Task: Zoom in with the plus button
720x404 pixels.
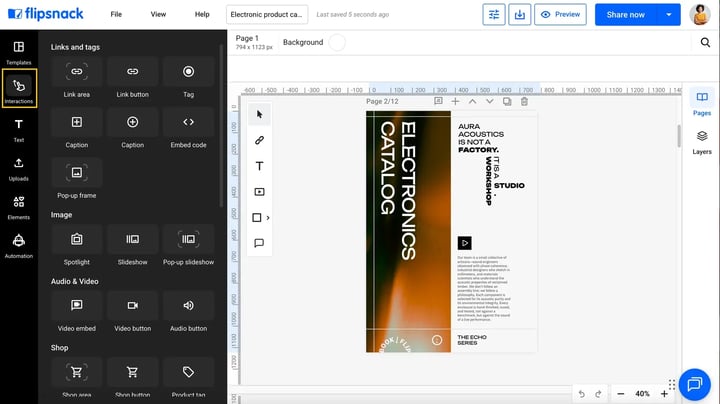Action: (x=664, y=394)
